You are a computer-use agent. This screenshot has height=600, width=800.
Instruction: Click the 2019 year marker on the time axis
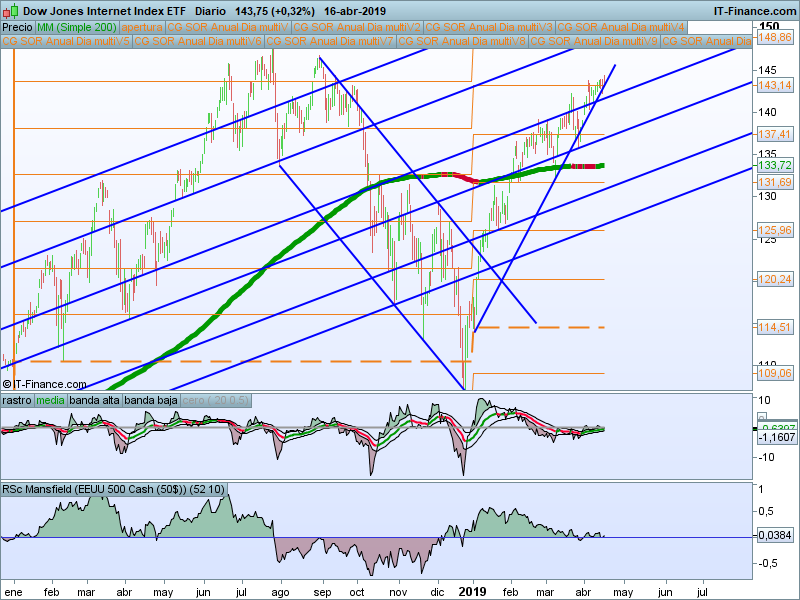(472, 592)
